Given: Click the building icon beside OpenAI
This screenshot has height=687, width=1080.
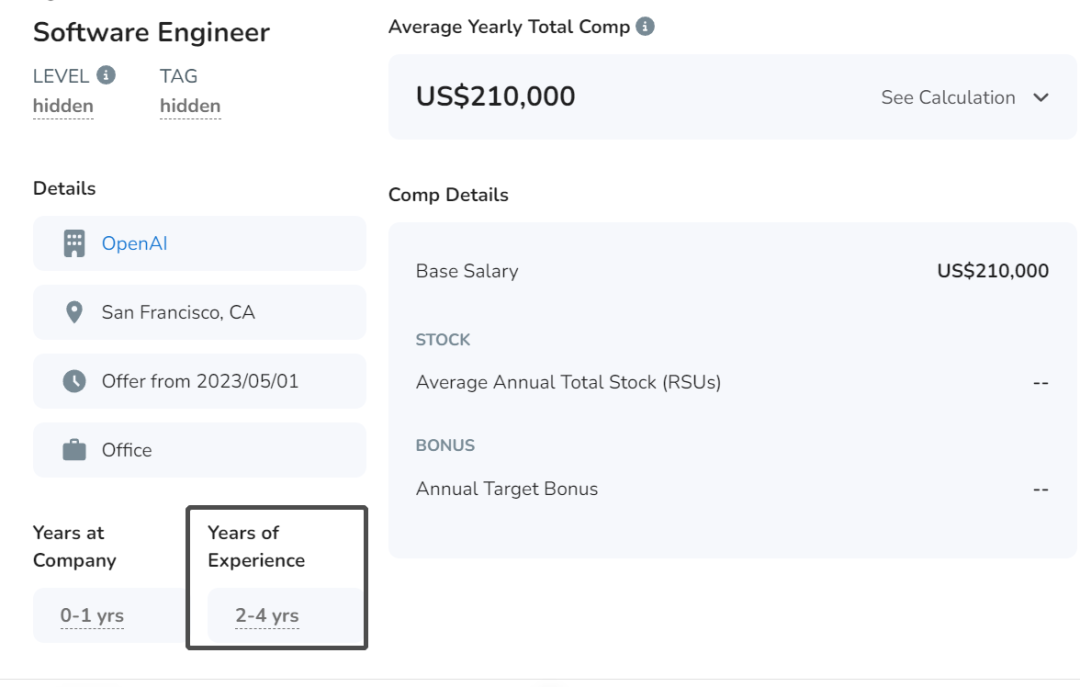Looking at the screenshot, I should (x=74, y=243).
